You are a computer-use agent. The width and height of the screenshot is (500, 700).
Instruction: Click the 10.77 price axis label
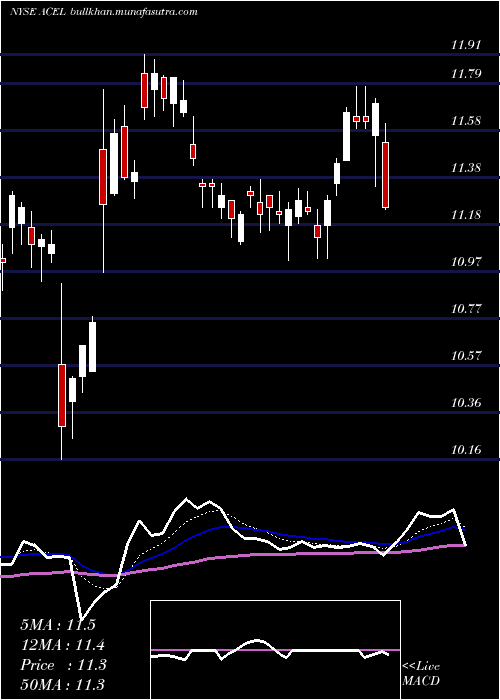click(466, 309)
